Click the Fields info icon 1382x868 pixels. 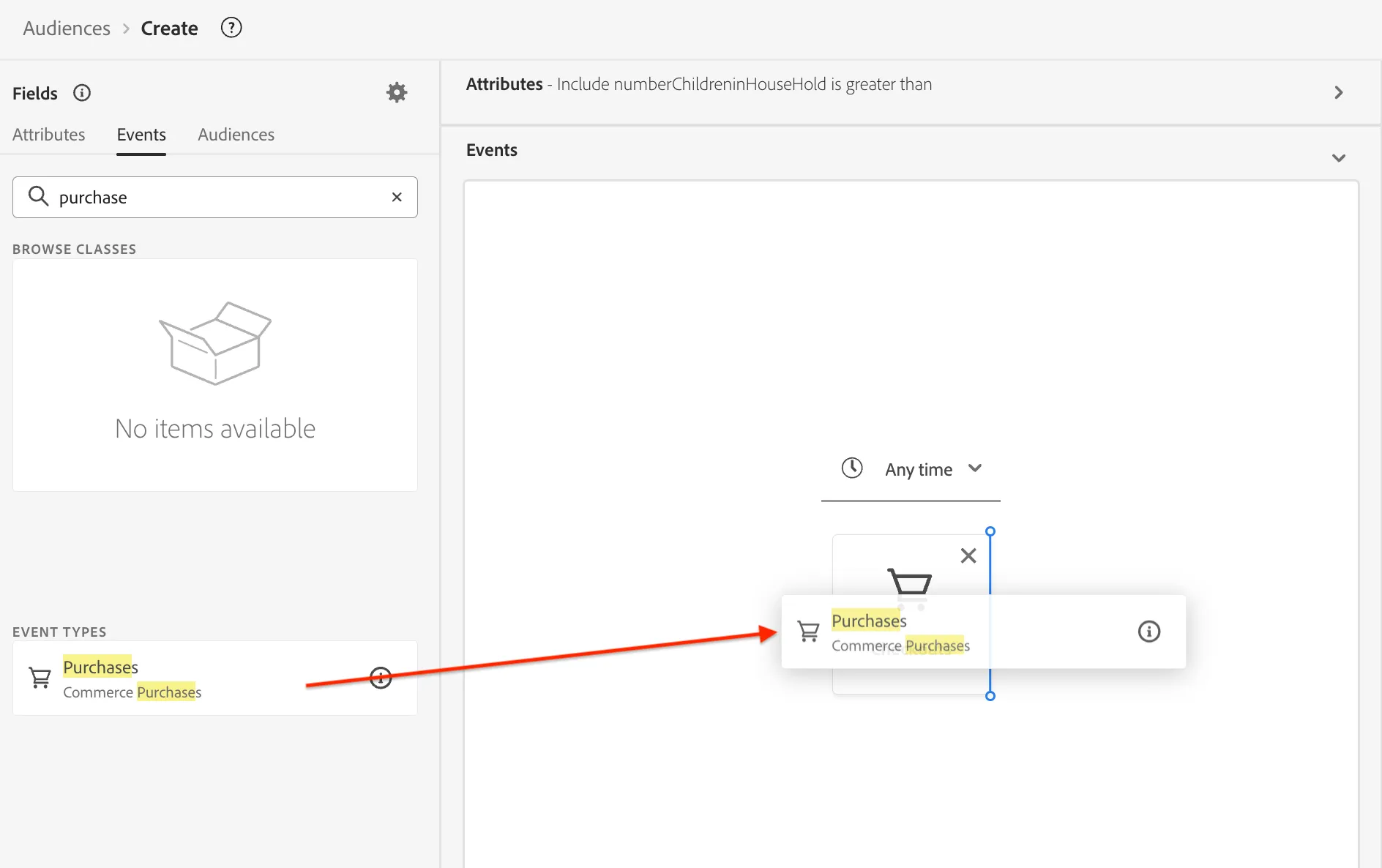(82, 93)
